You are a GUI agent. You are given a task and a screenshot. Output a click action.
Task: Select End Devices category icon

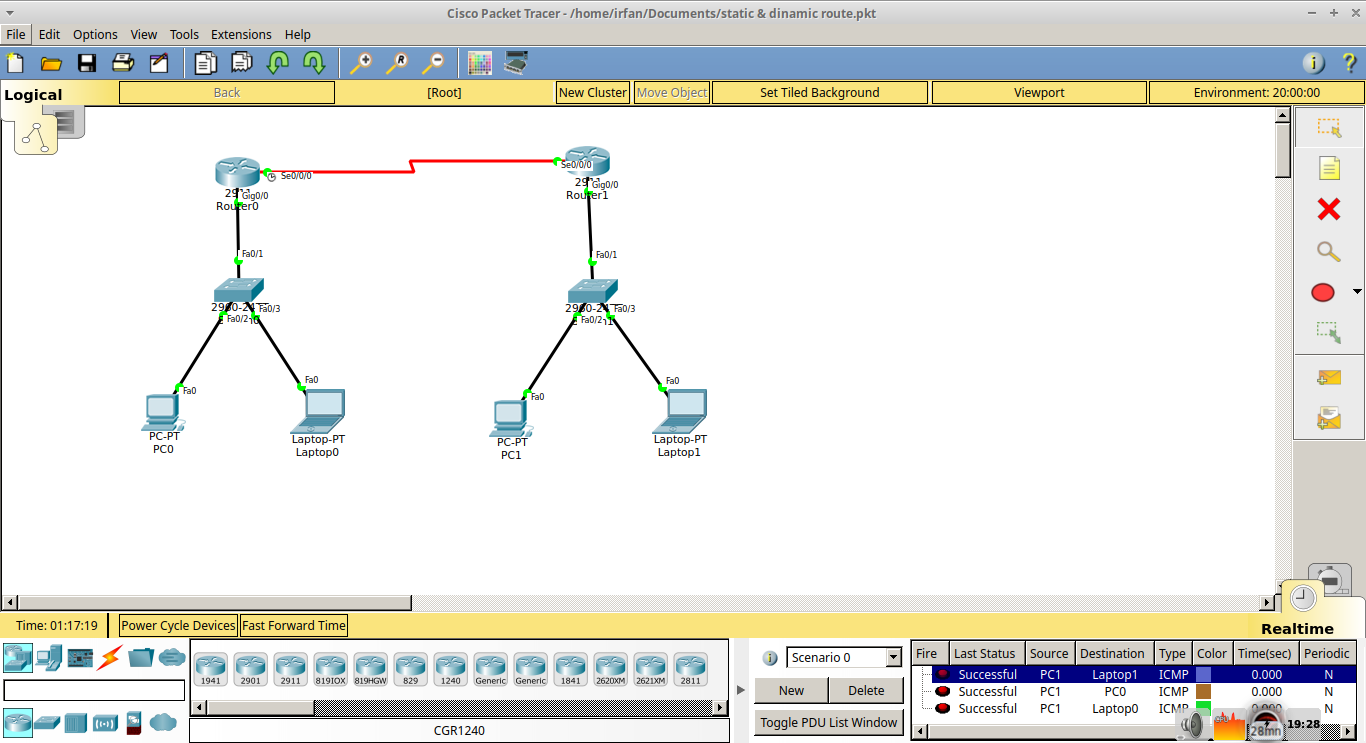tap(48, 657)
